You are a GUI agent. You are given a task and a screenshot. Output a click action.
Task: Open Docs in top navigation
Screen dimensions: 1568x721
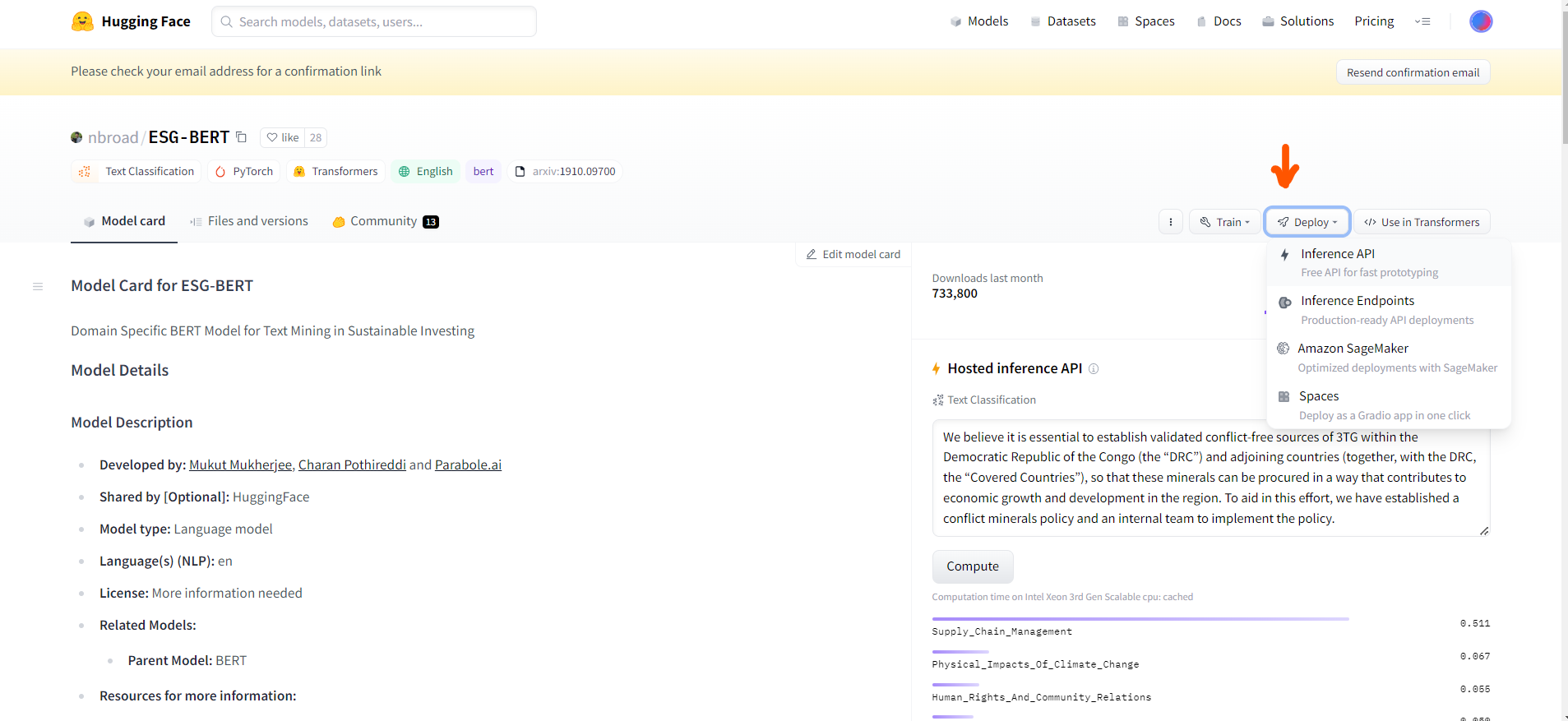(x=1219, y=21)
